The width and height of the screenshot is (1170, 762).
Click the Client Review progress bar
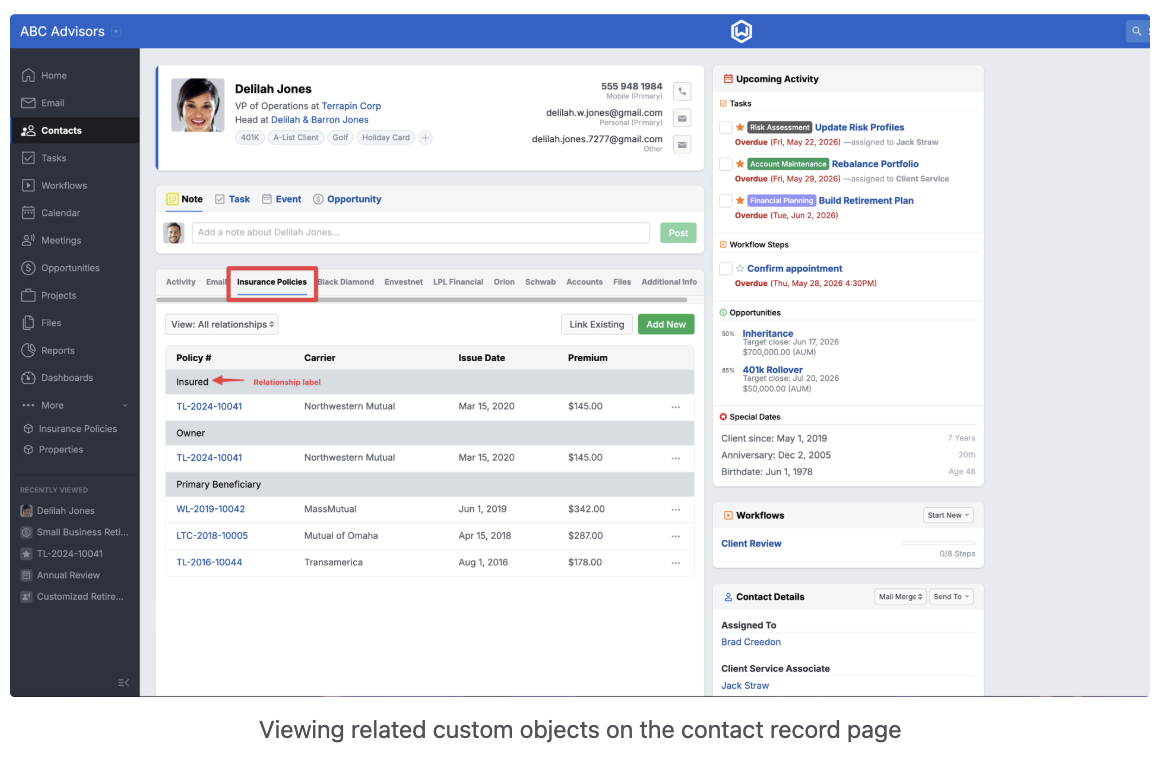(939, 543)
